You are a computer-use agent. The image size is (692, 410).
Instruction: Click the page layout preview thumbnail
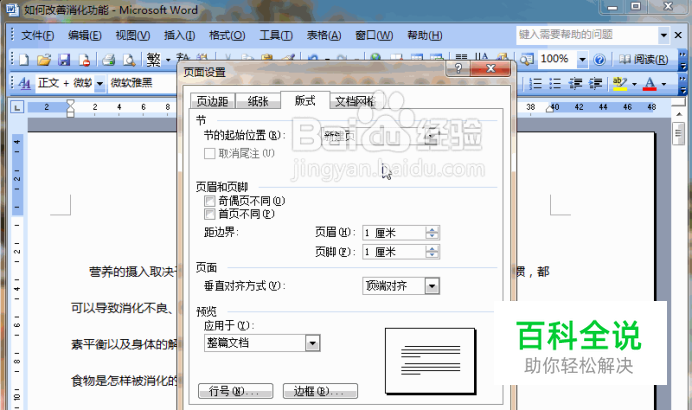(x=430, y=361)
